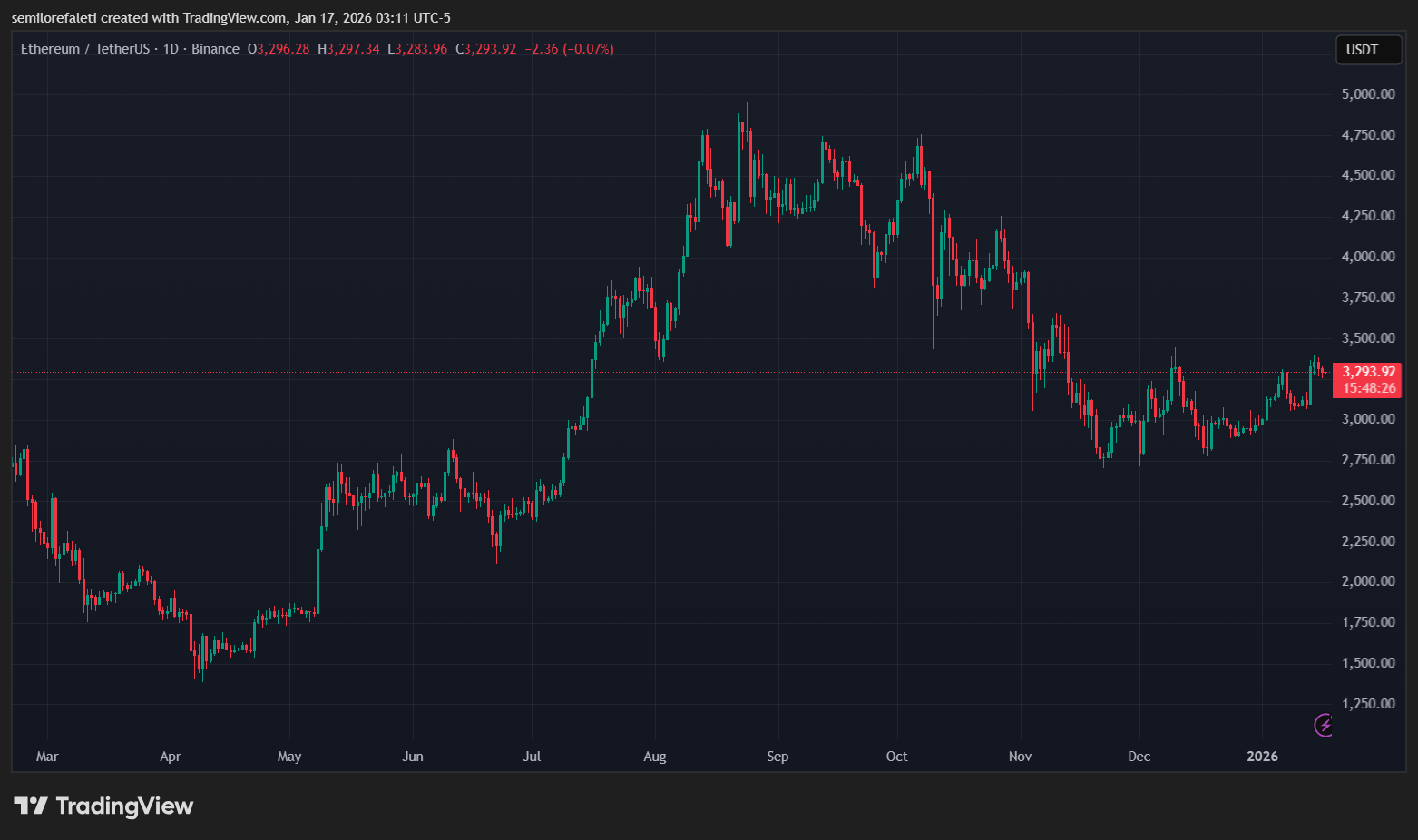Viewport: 1418px width, 840px height.
Task: Click the TradingView logo in the bottom corner
Action: pos(104,806)
